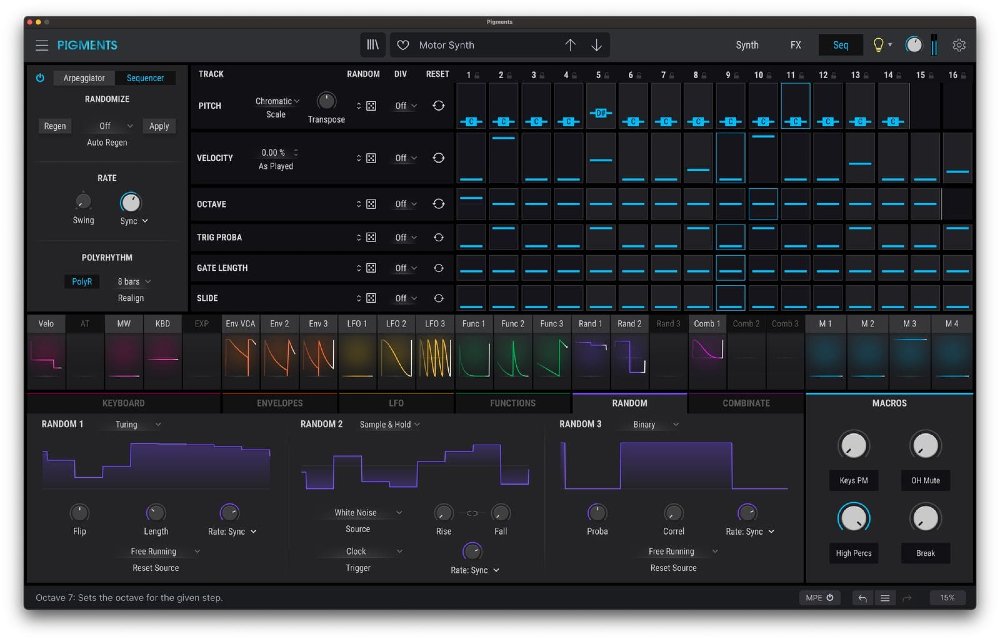Screen dimensions: 1000x641
Task: Favorite the Motor Synth preset with heart icon
Action: click(403, 45)
